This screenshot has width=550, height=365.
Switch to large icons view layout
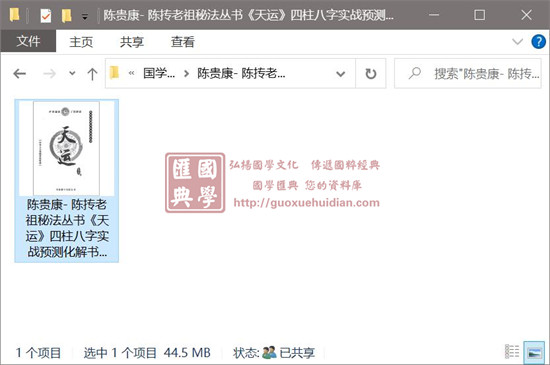coord(534,353)
